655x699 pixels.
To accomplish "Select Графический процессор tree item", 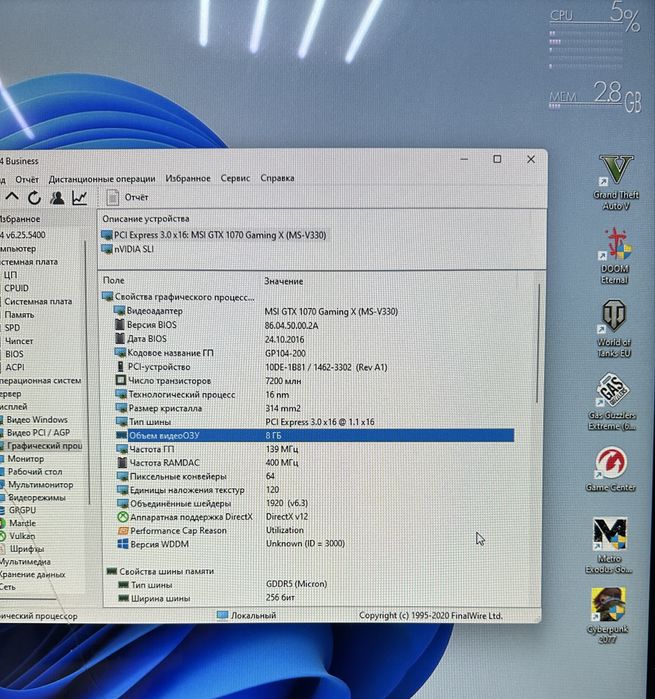I will pos(41,445).
